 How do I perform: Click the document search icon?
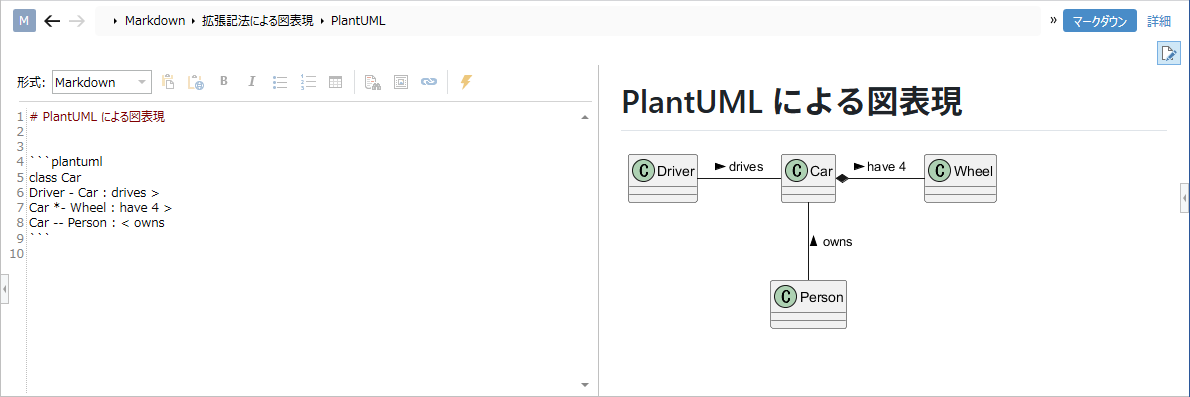372,82
